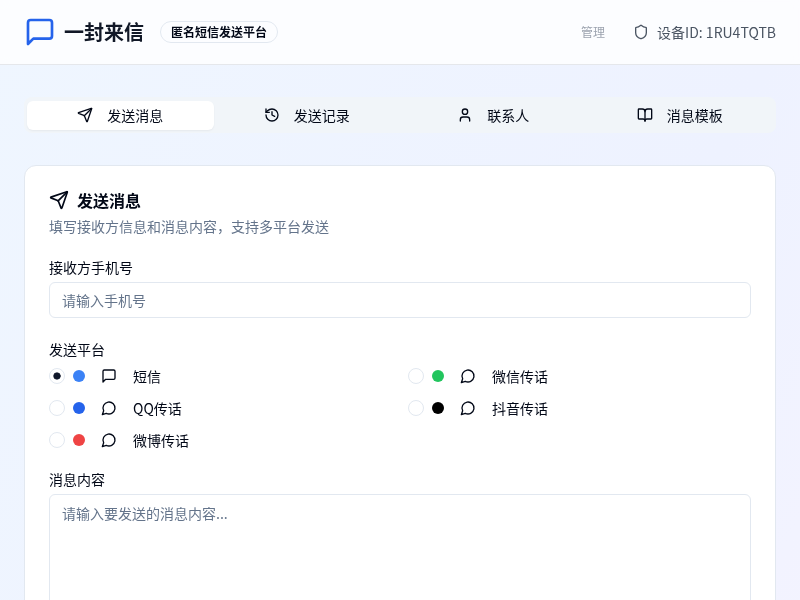
Task: Select the 抖音传话 platform radio button
Action: [415, 408]
